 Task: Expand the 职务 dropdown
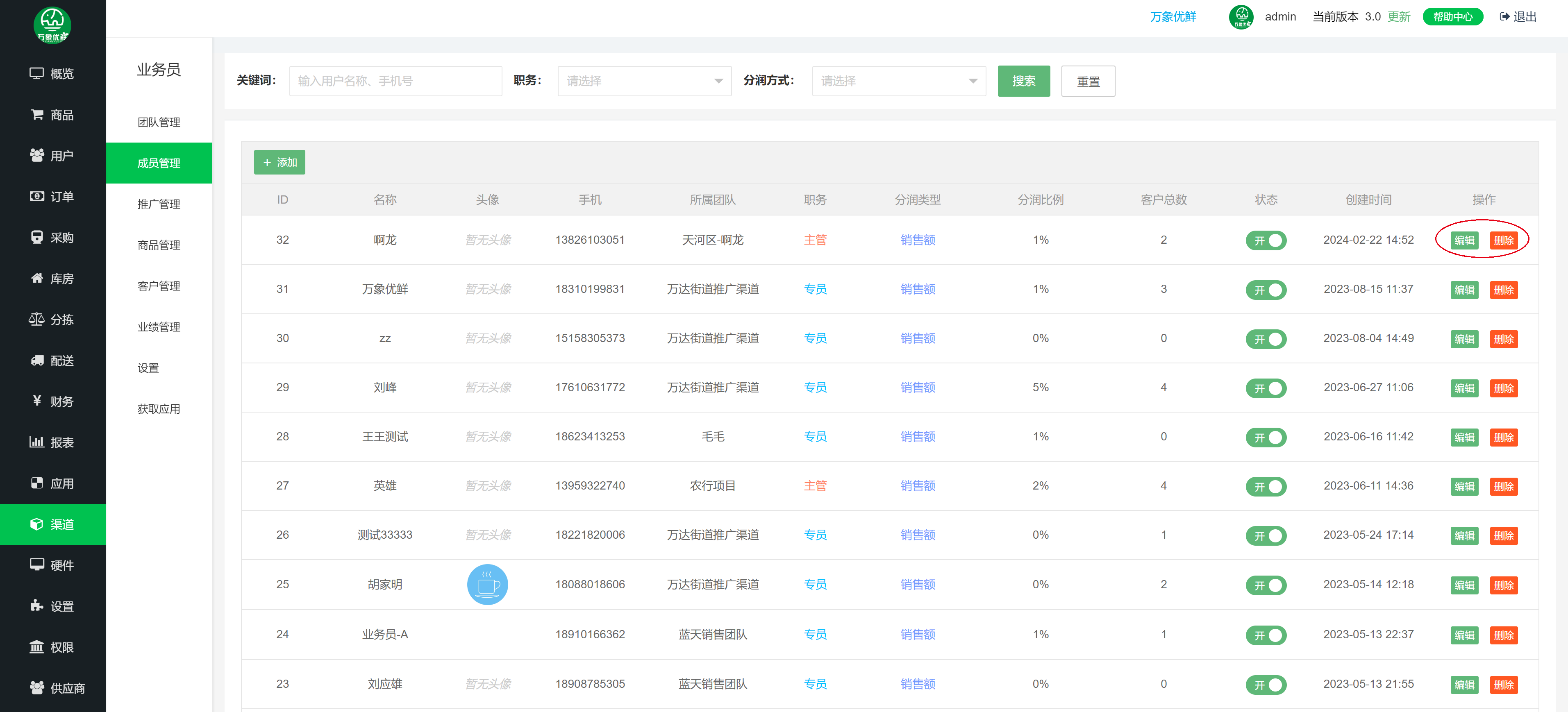644,81
